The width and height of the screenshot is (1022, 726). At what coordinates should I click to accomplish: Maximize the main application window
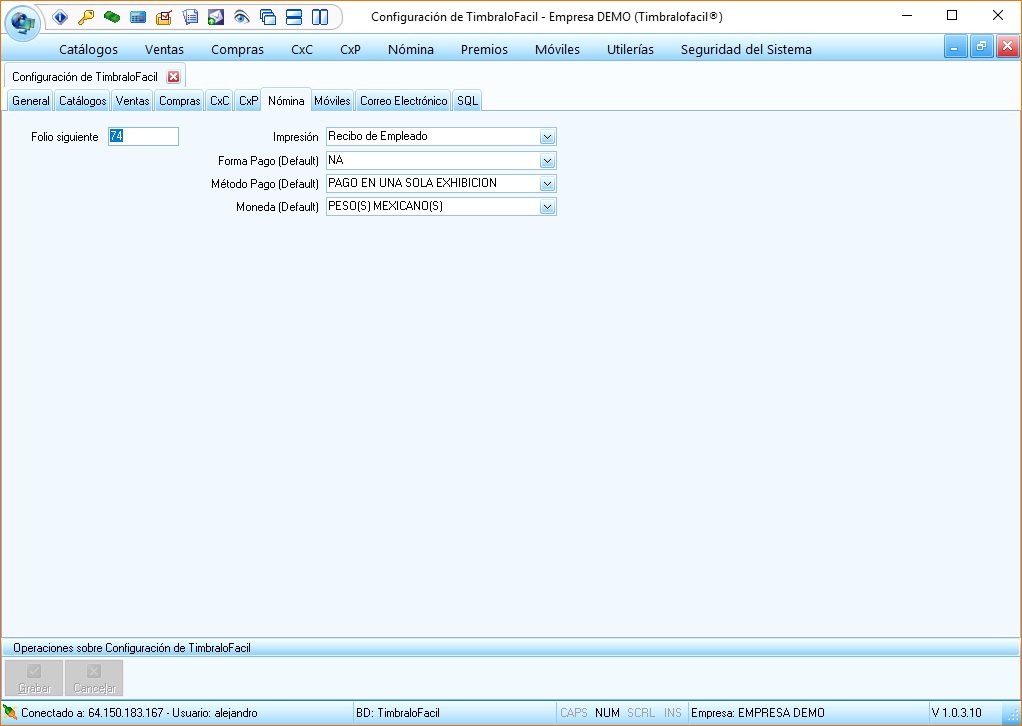pos(952,16)
